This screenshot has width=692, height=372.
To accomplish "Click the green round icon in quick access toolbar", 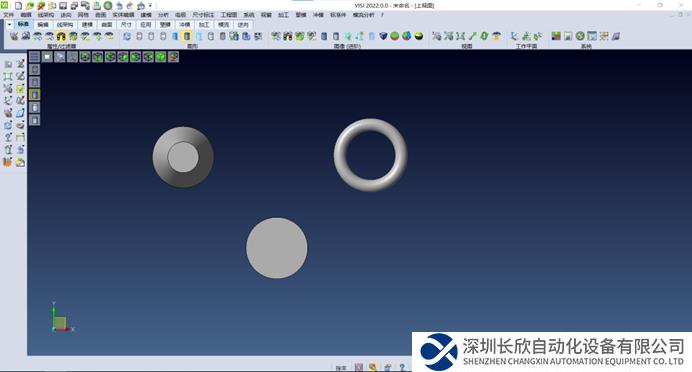I will click(x=108, y=6).
